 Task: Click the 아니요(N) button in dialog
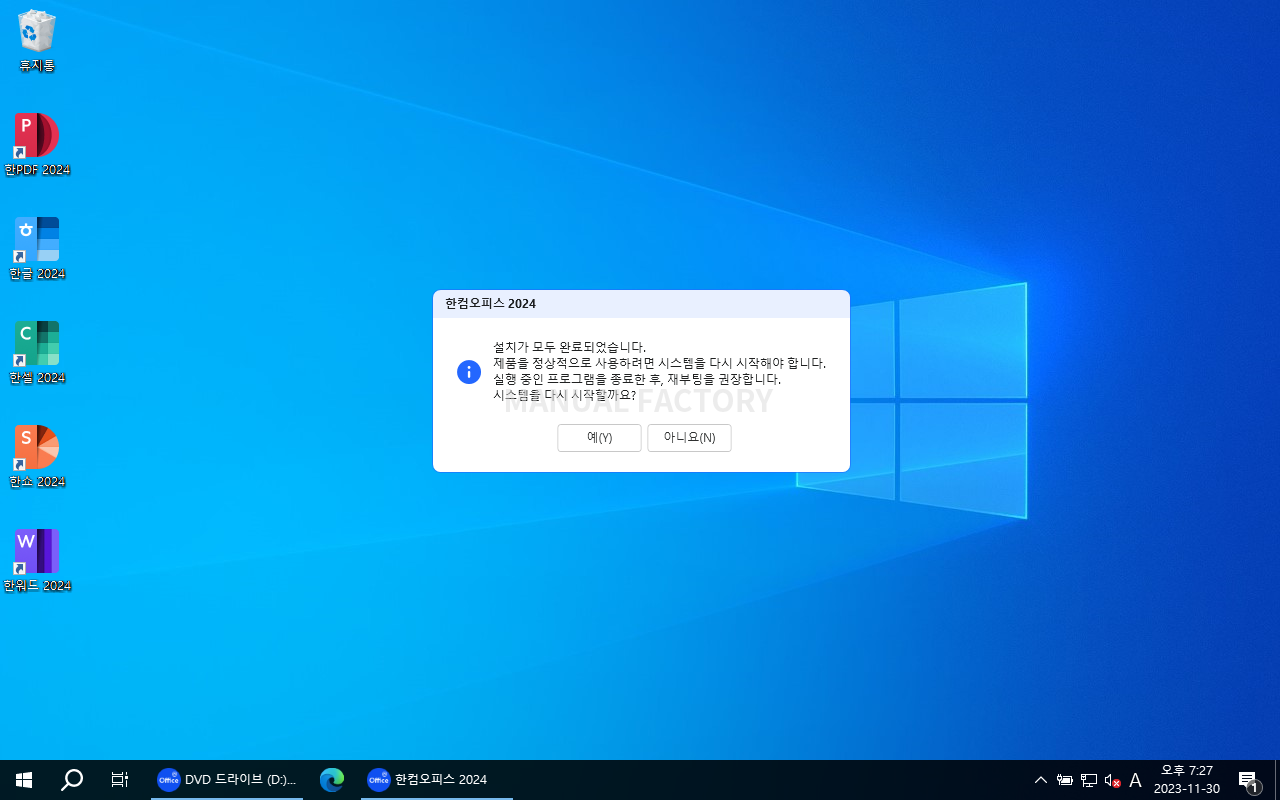[x=689, y=438]
